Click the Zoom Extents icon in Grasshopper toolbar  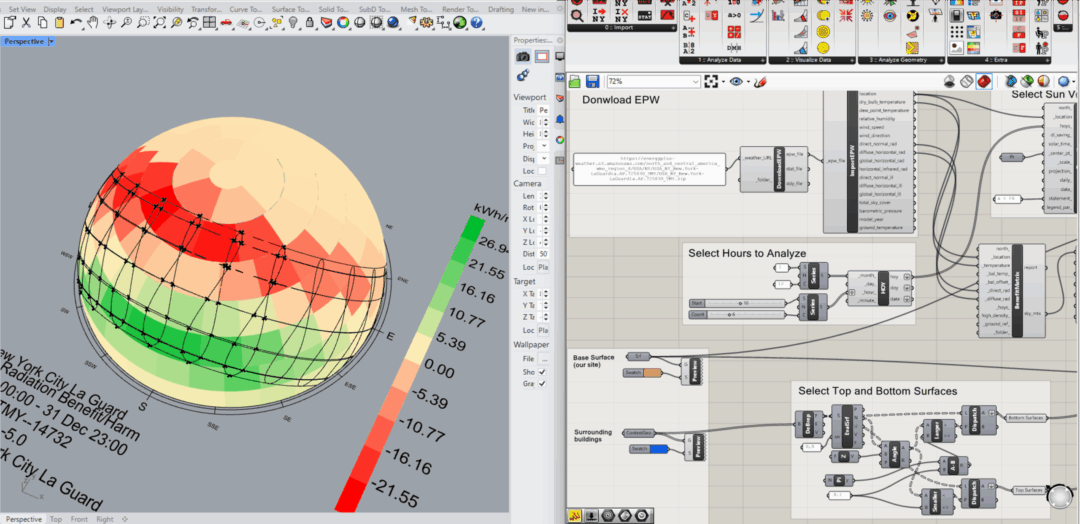click(712, 81)
